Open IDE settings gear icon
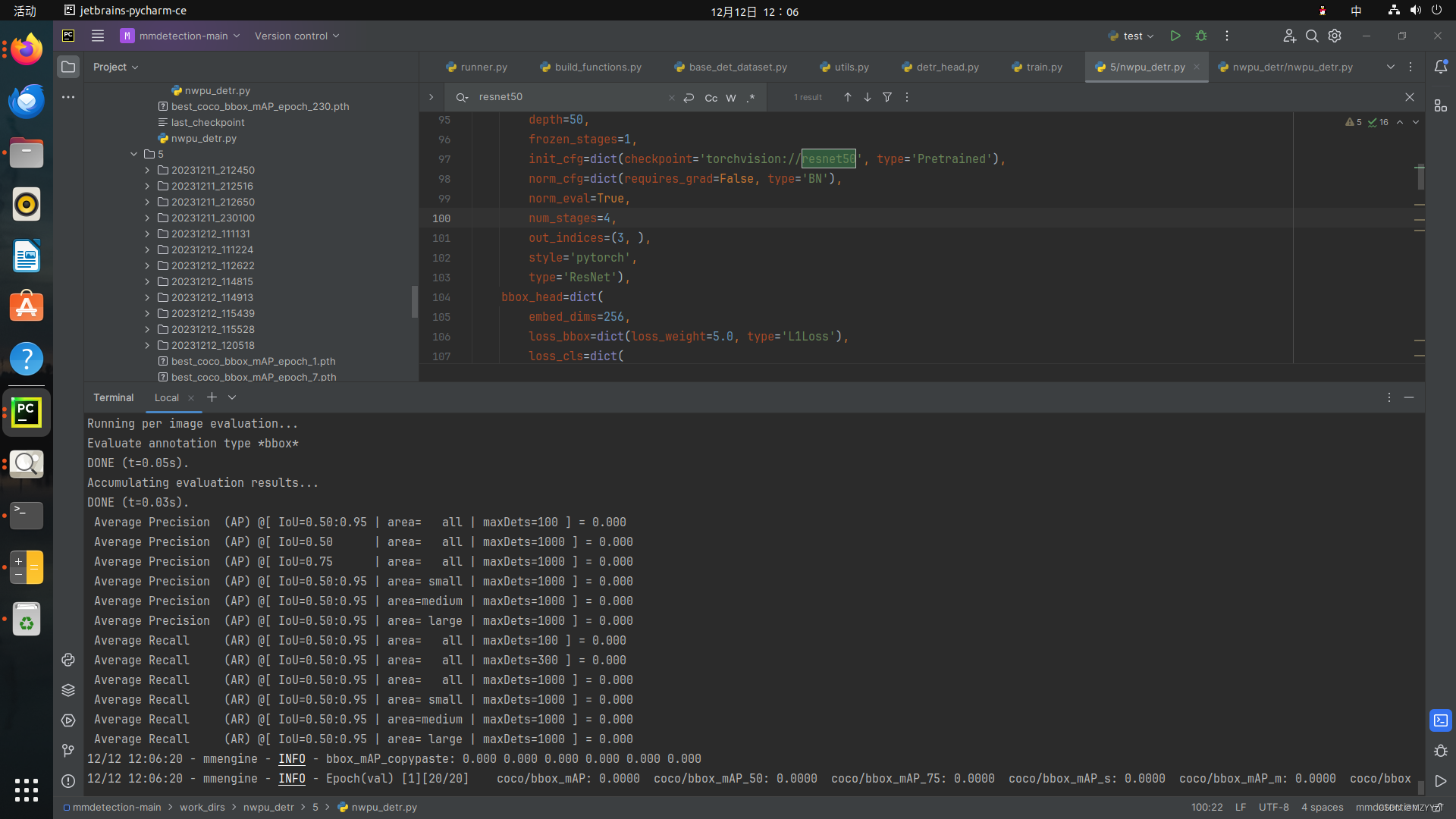The image size is (1456, 819). click(1335, 36)
